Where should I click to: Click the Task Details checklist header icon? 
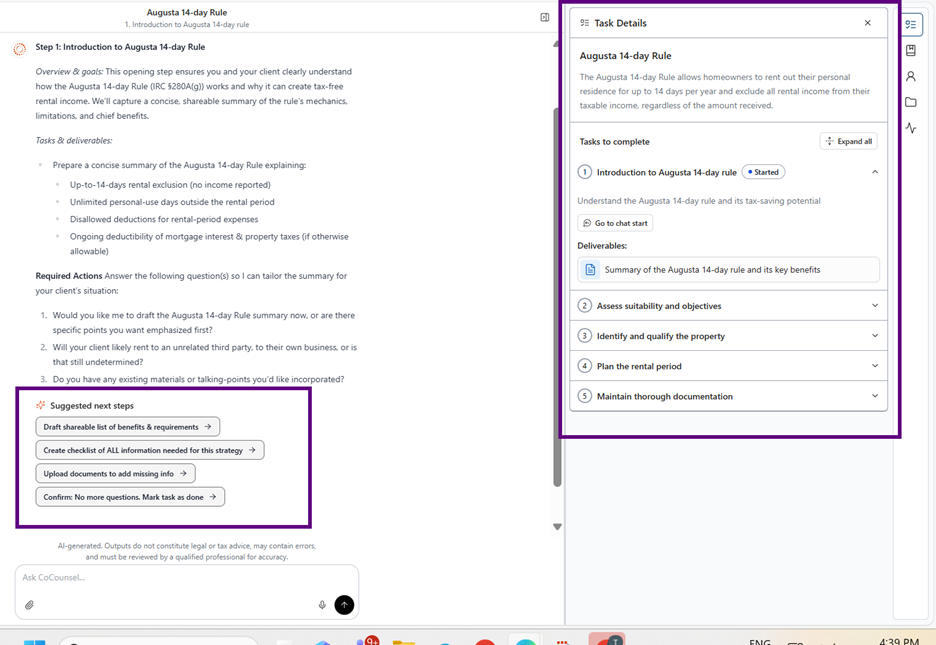click(585, 23)
